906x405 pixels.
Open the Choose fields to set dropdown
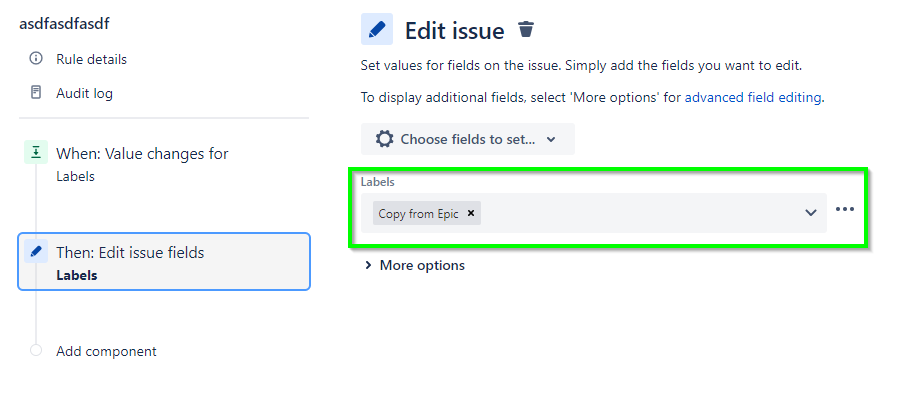coord(468,139)
